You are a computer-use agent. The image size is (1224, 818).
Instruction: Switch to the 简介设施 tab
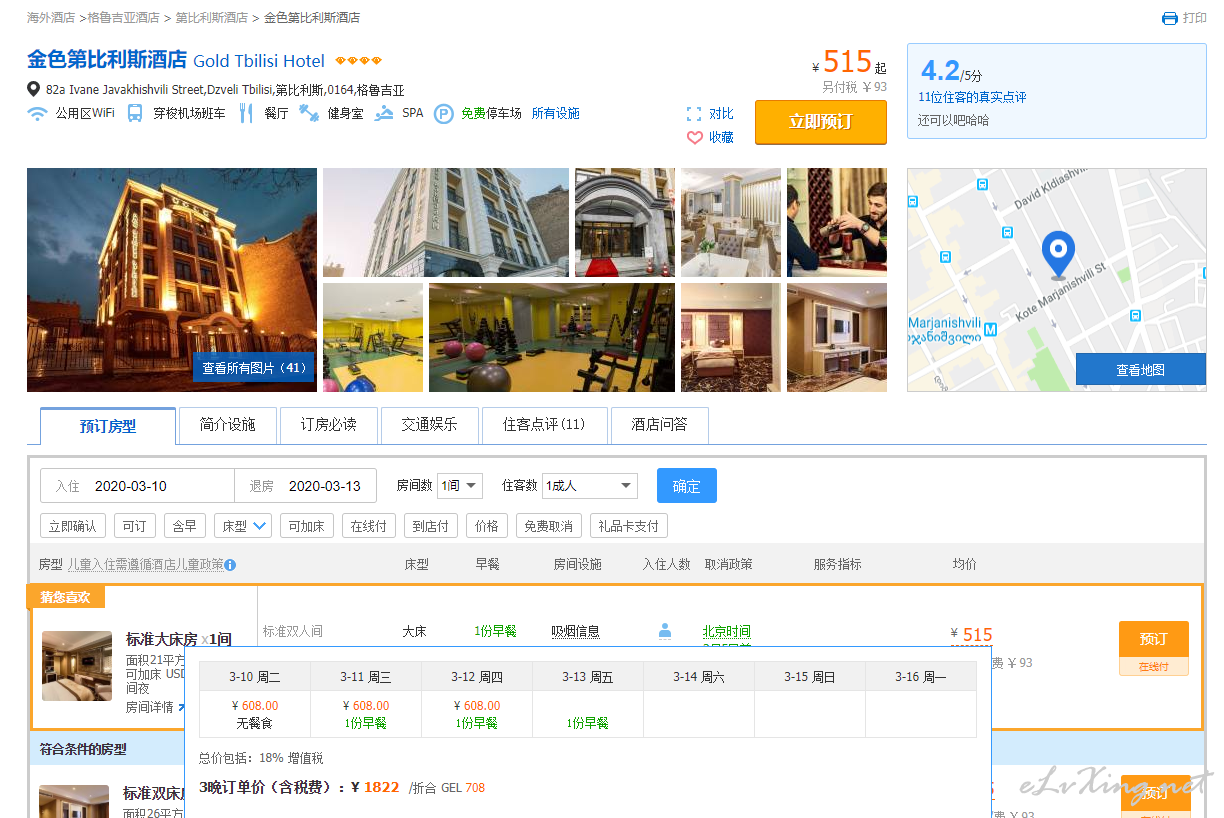tap(228, 425)
